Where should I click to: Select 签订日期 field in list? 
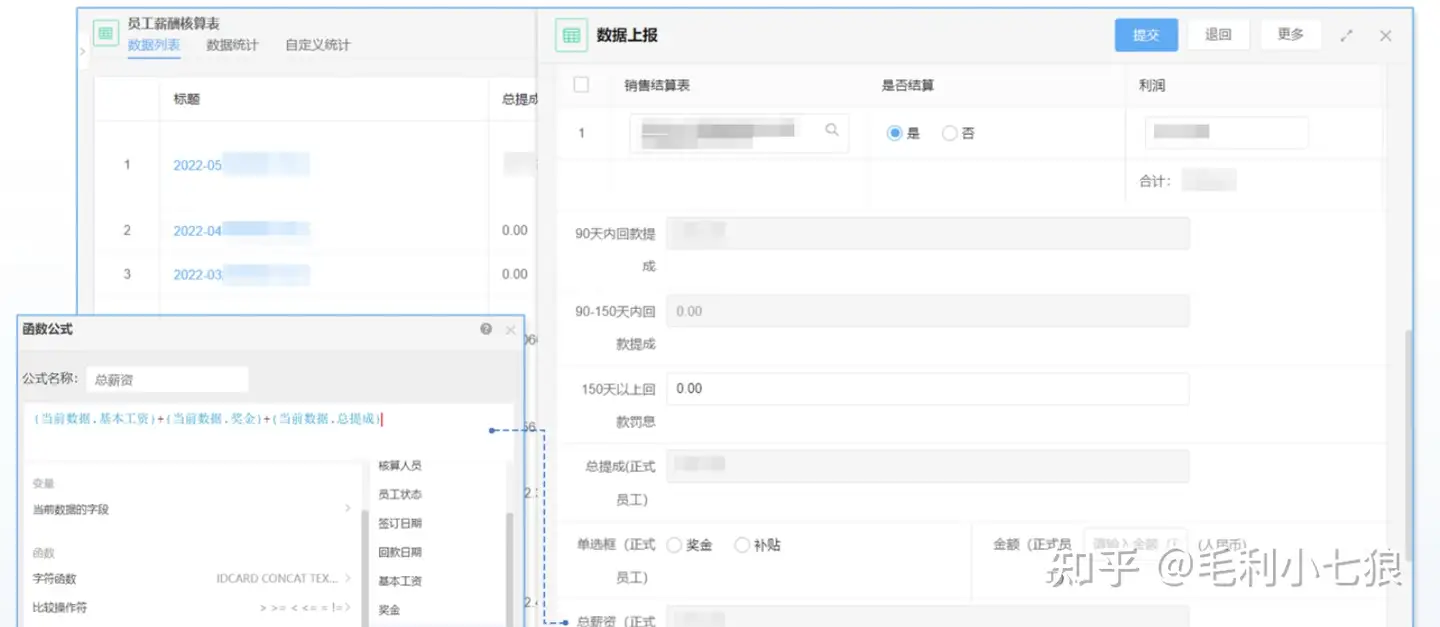[400, 523]
